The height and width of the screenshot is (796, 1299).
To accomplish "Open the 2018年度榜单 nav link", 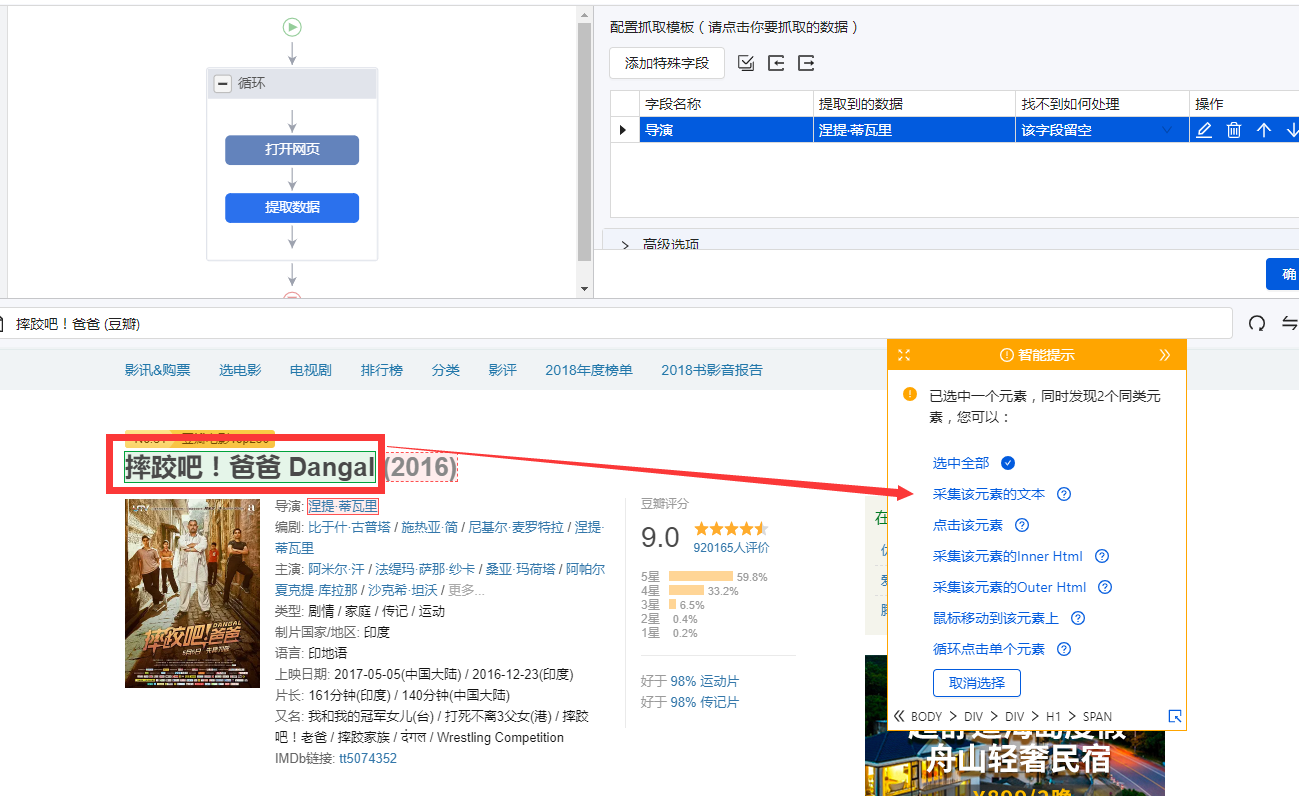I will coord(589,370).
